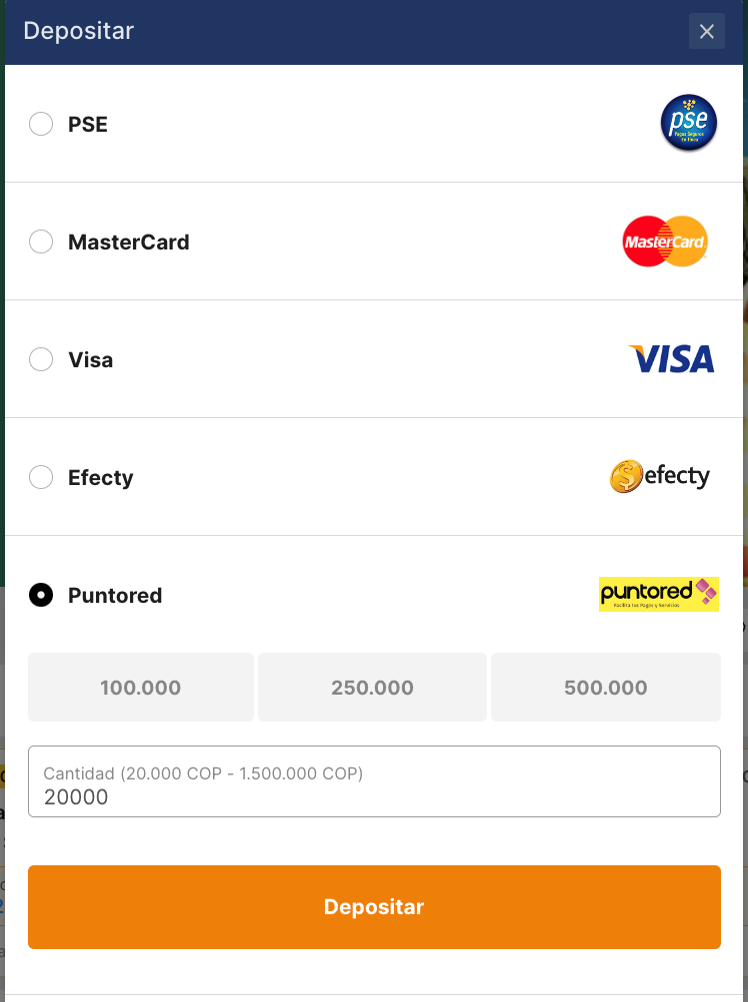Select the PSE radio button
This screenshot has width=748, height=1002.
pyautogui.click(x=41, y=124)
